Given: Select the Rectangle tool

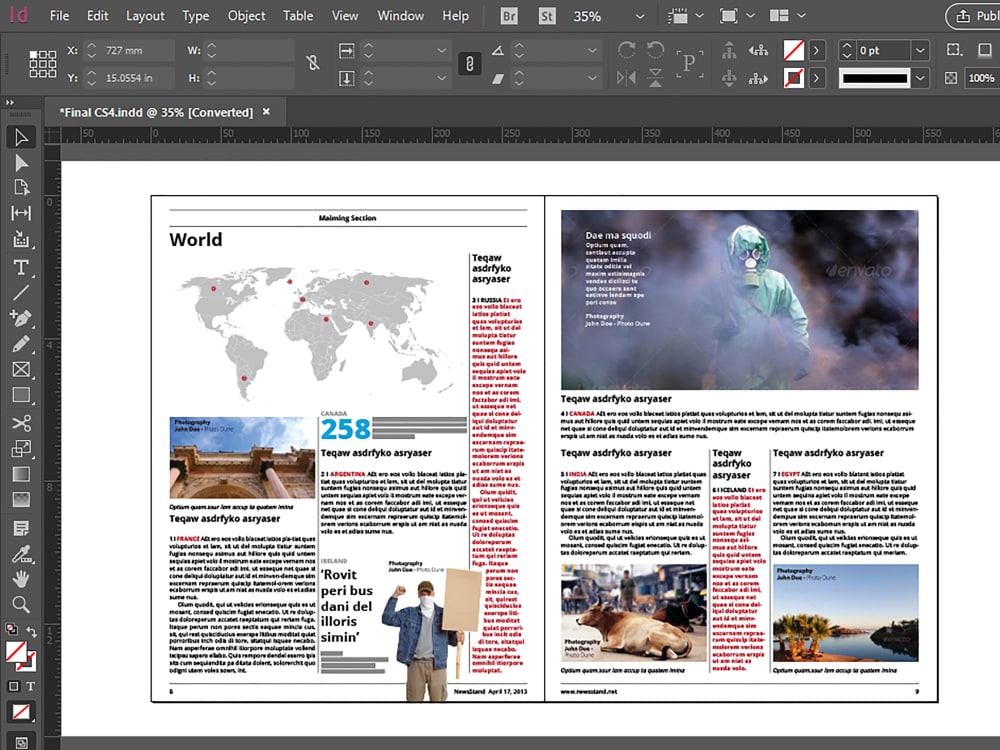Looking at the screenshot, I should pyautogui.click(x=22, y=395).
